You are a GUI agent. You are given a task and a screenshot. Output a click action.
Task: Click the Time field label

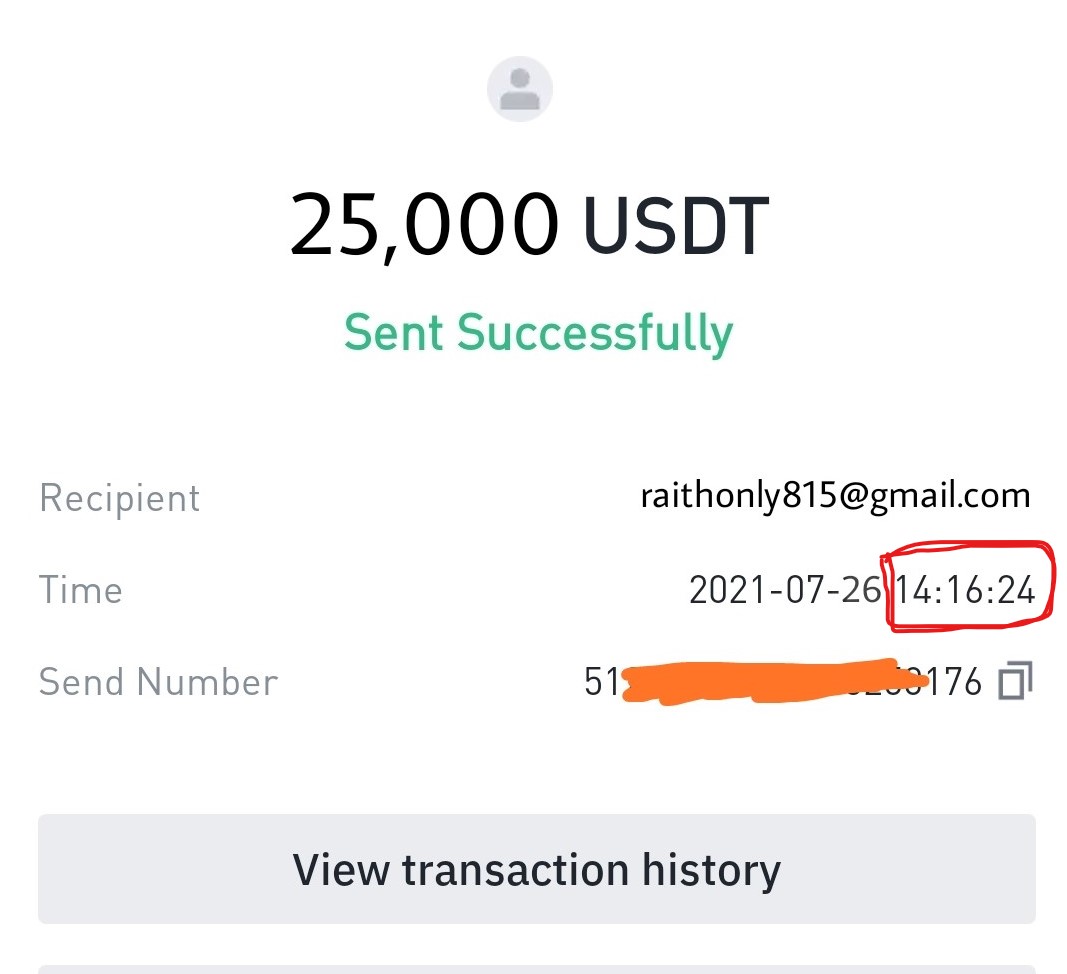pos(80,589)
